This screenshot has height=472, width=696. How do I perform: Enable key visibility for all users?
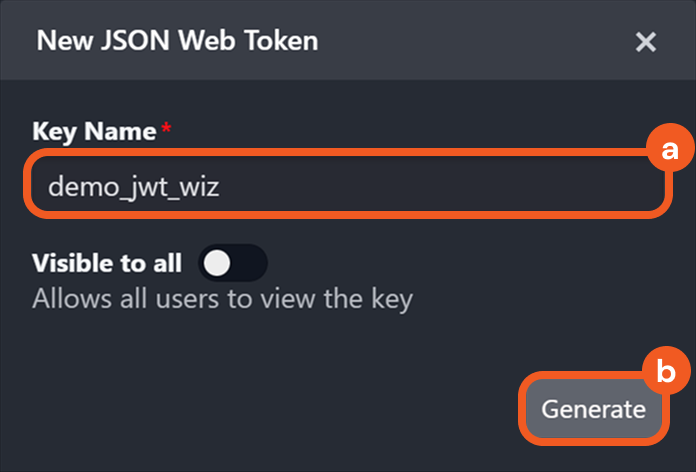click(233, 263)
